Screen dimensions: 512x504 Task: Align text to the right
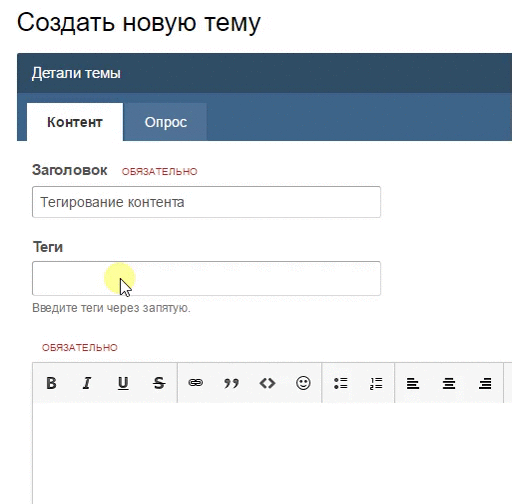click(485, 383)
